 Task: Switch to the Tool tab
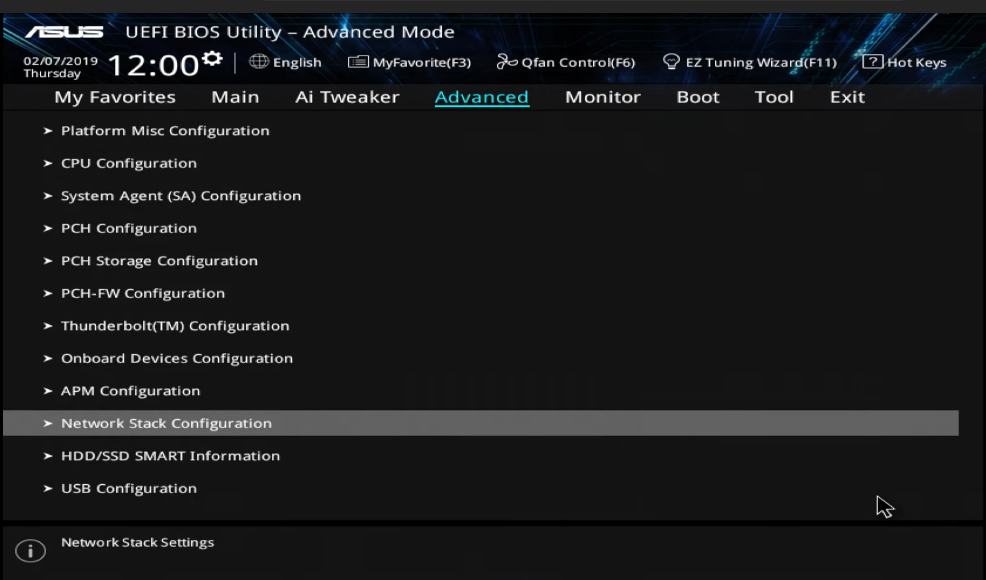pos(774,97)
